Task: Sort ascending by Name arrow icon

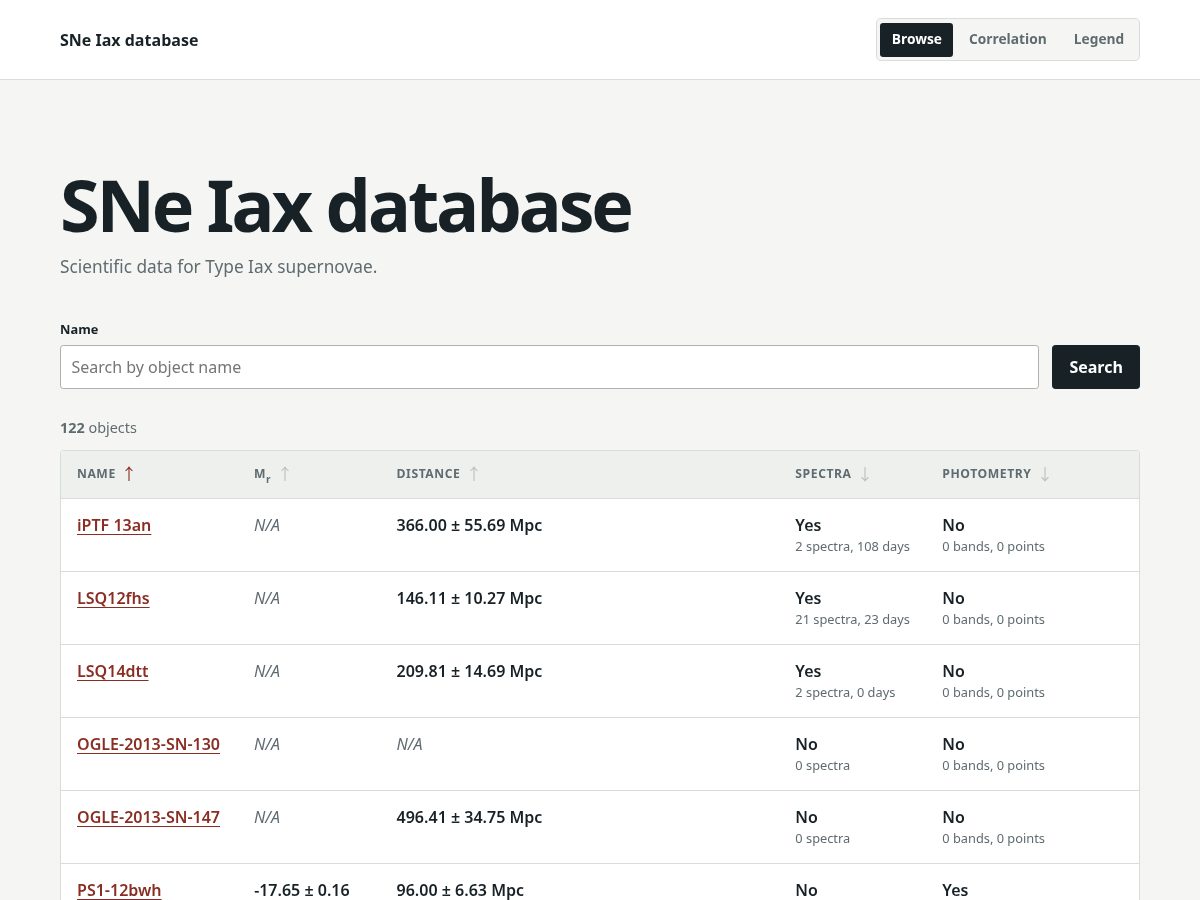Action: tap(129, 474)
